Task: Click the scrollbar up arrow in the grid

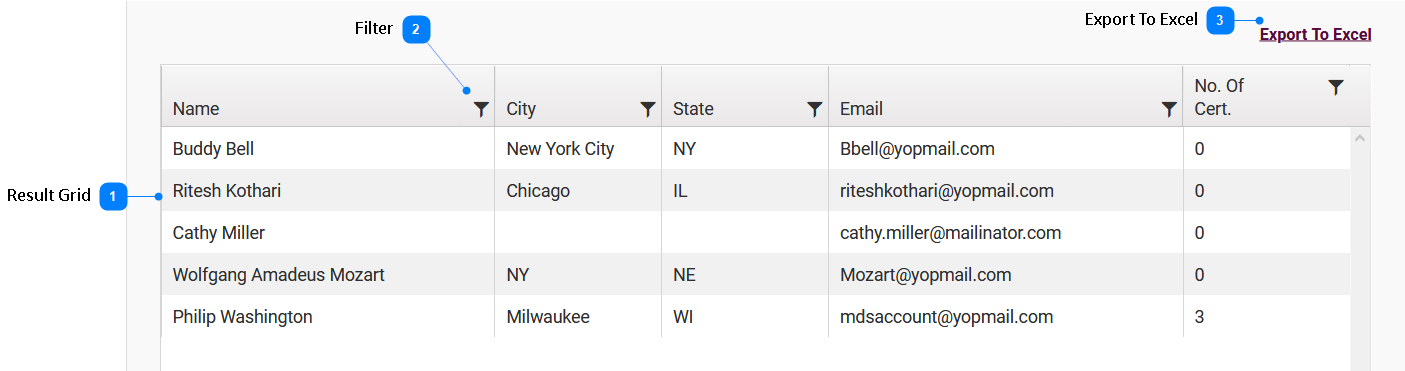Action: click(1360, 138)
